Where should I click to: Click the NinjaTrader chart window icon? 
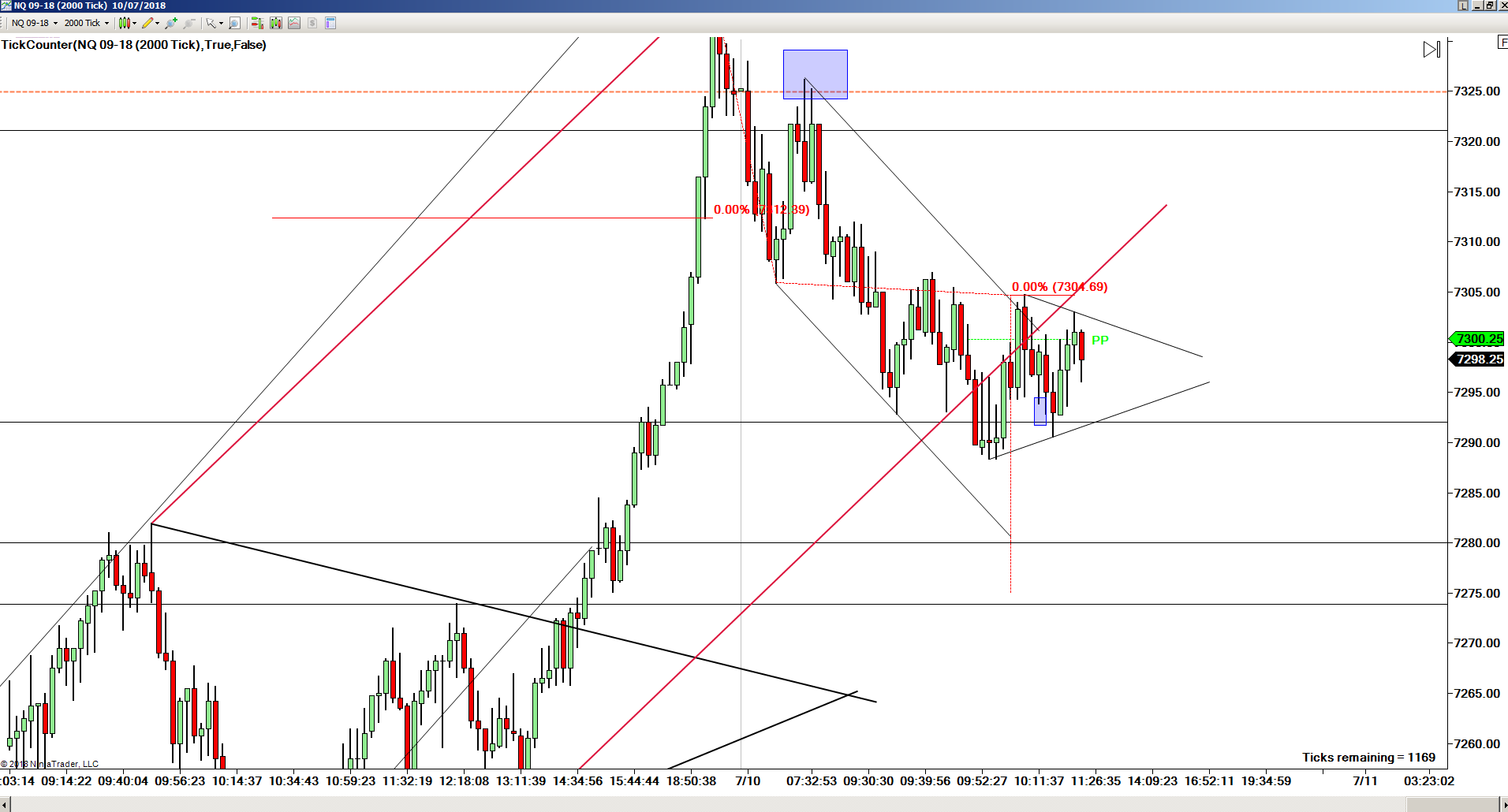(6, 6)
